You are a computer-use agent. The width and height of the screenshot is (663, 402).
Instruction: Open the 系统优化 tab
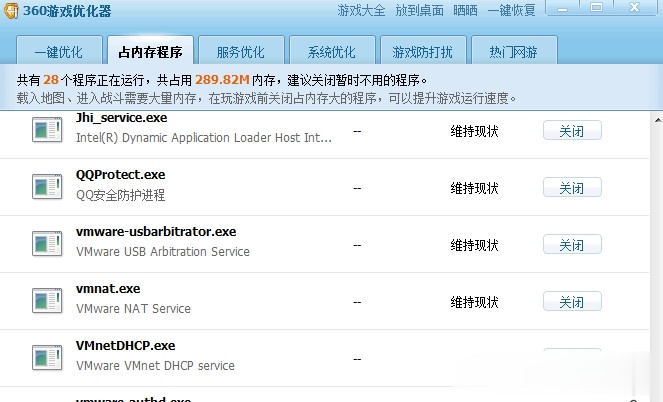(x=332, y=52)
